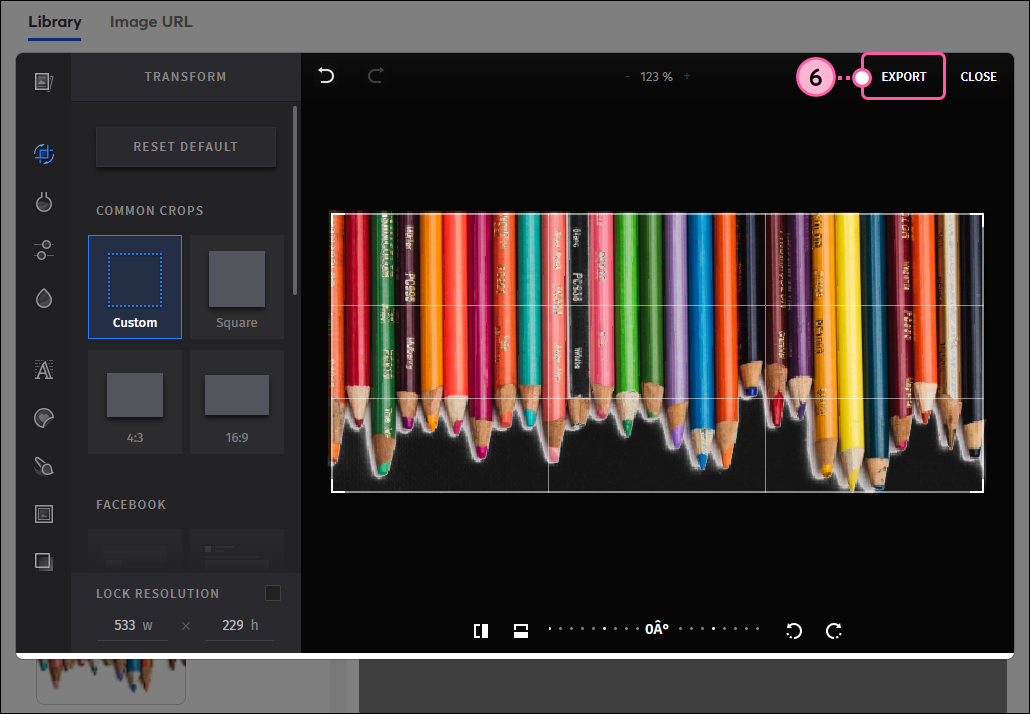
Task: Open the Frames icon
Action: (43, 514)
